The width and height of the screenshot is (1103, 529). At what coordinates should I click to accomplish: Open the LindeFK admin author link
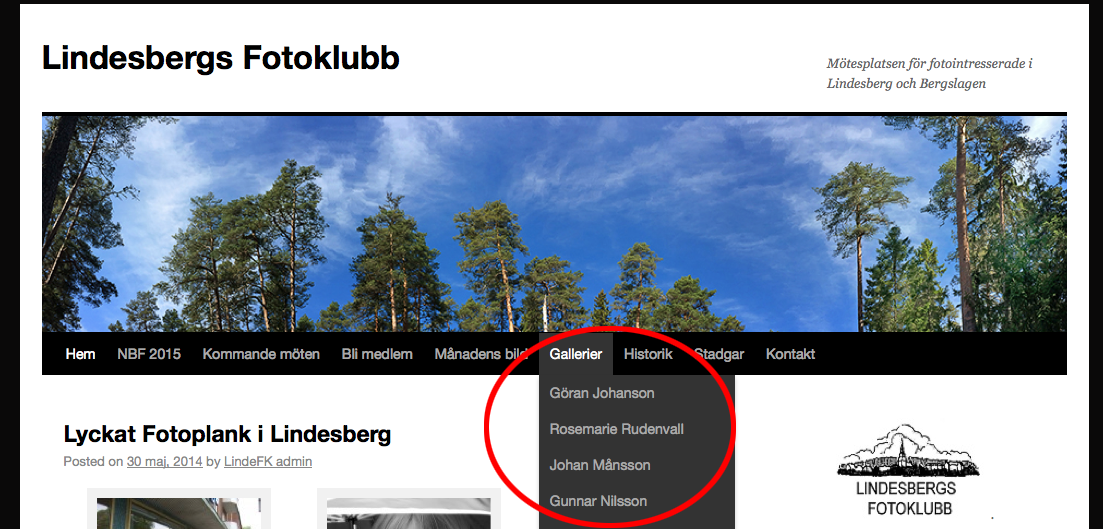point(268,461)
